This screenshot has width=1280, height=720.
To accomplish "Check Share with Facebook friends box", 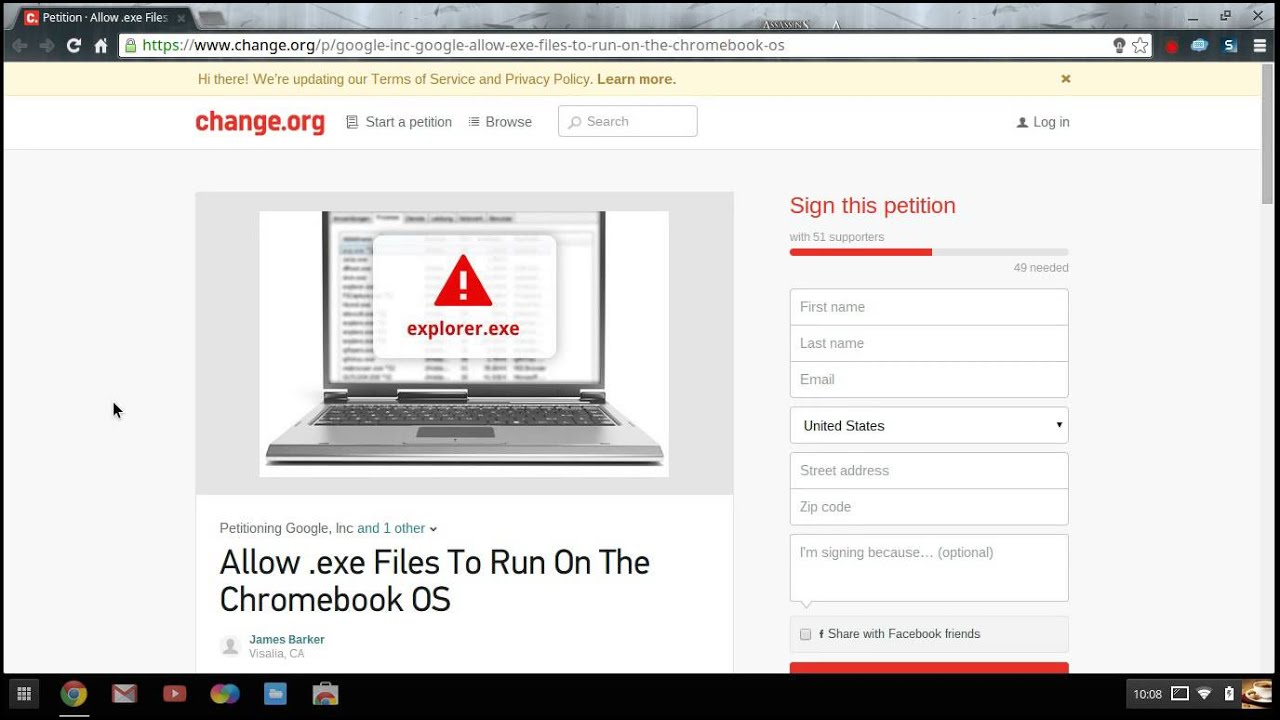I will click(805, 634).
